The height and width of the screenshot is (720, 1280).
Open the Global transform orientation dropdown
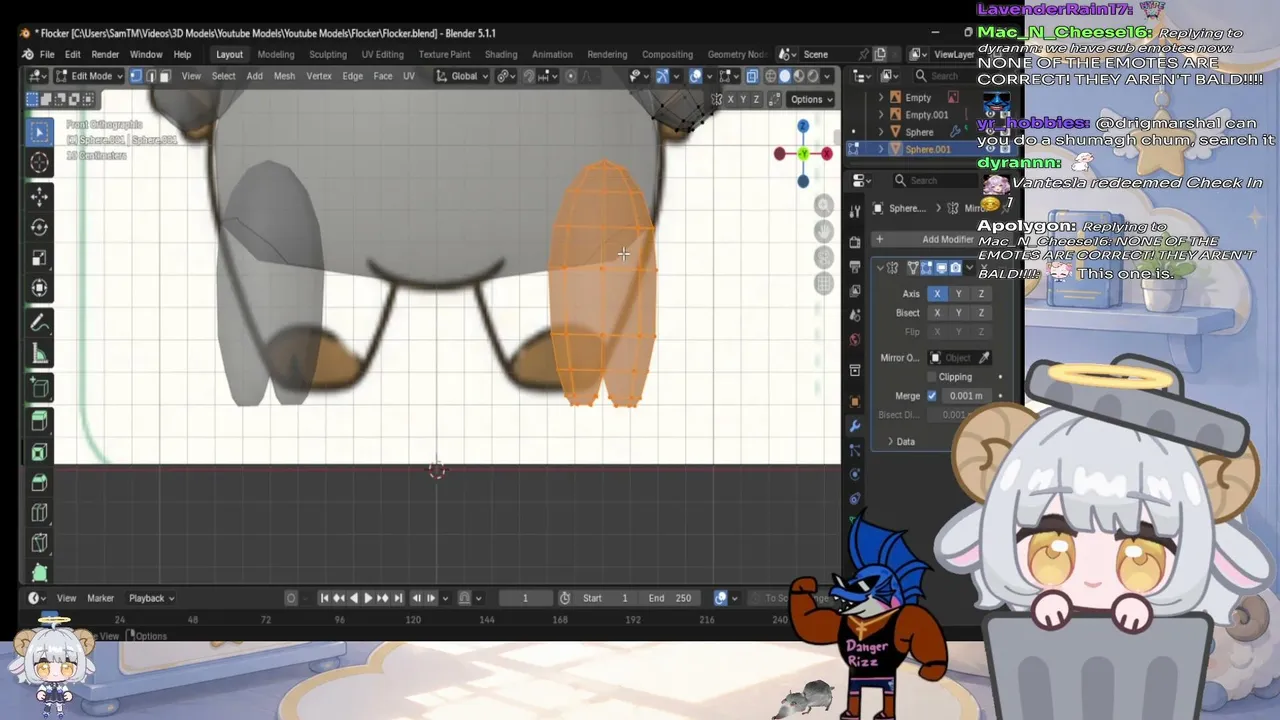[x=461, y=76]
